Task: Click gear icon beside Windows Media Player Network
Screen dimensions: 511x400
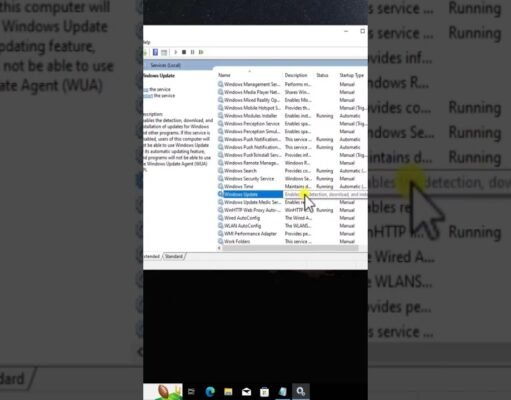Action: (220, 92)
